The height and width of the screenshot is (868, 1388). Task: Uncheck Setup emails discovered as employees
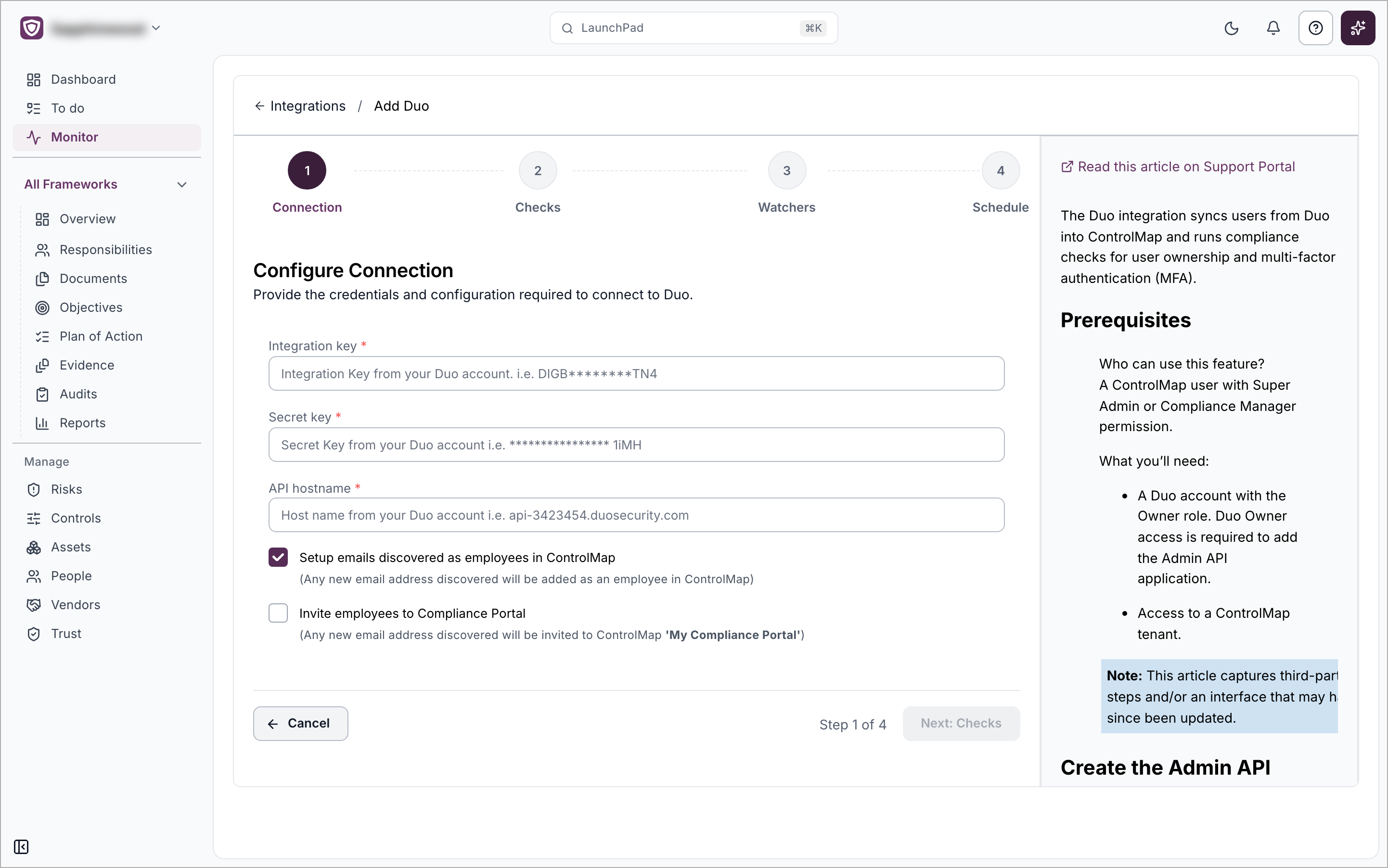tap(278, 557)
